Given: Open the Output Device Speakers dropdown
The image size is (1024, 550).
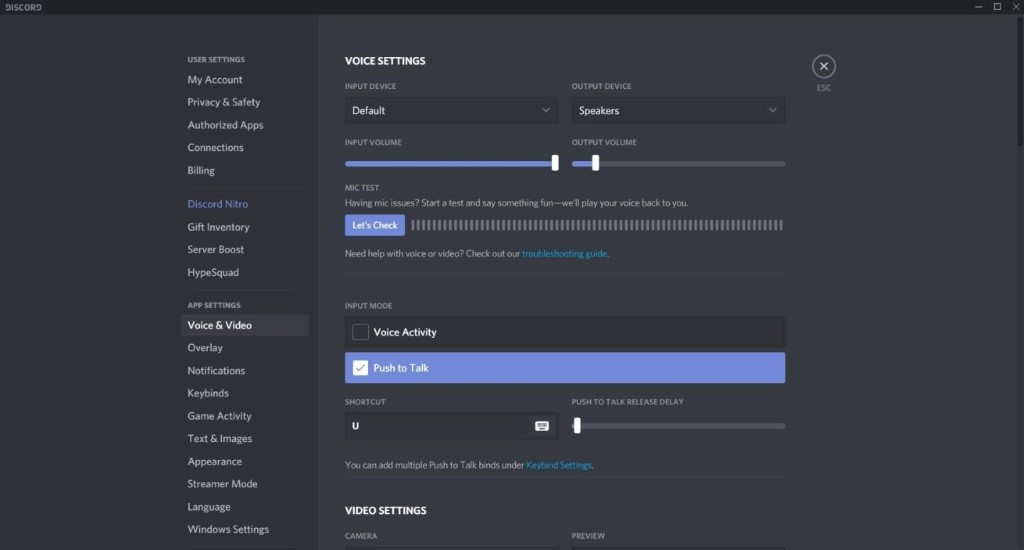Looking at the screenshot, I should [678, 110].
